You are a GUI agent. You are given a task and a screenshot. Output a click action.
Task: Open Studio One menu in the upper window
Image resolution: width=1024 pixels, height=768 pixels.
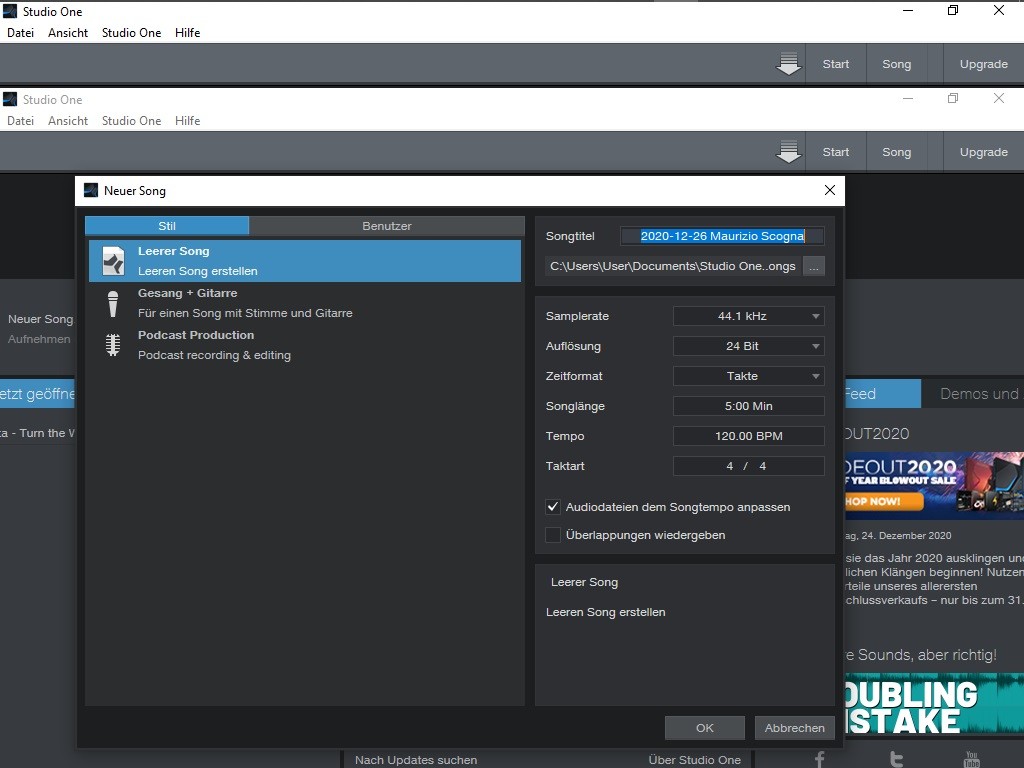[x=131, y=33]
